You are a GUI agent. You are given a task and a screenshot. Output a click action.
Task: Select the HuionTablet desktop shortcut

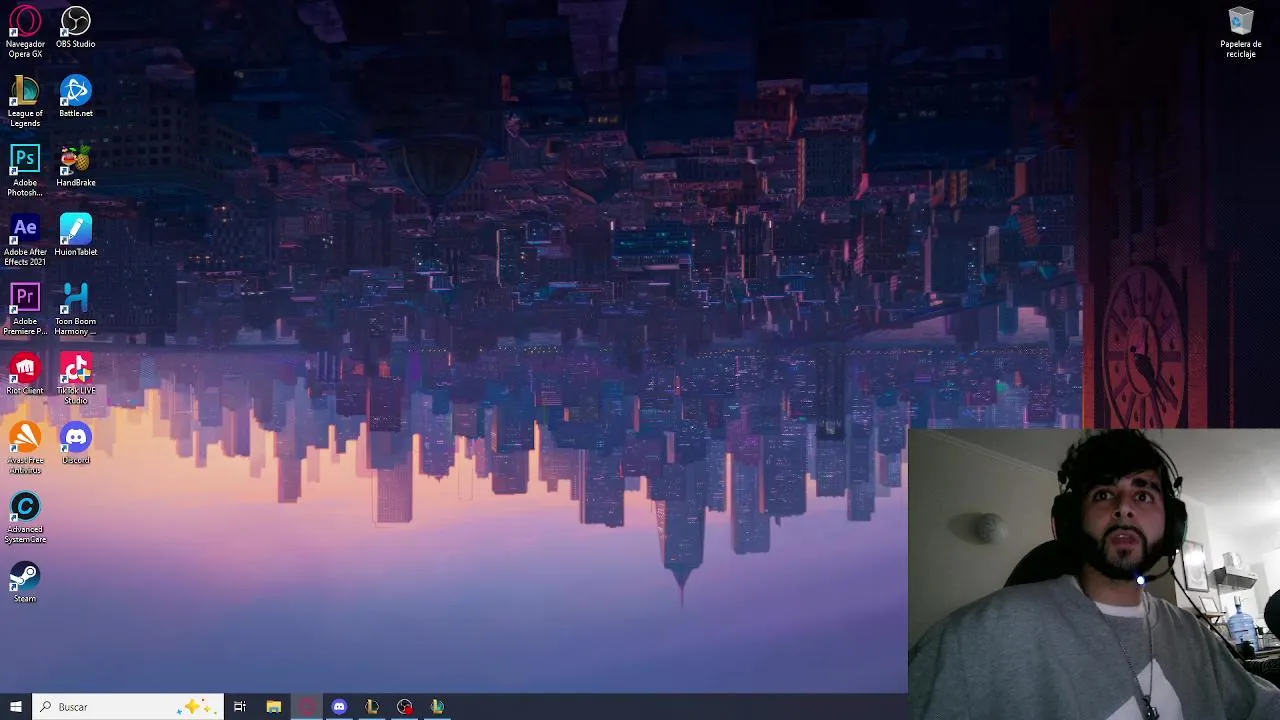76,235
